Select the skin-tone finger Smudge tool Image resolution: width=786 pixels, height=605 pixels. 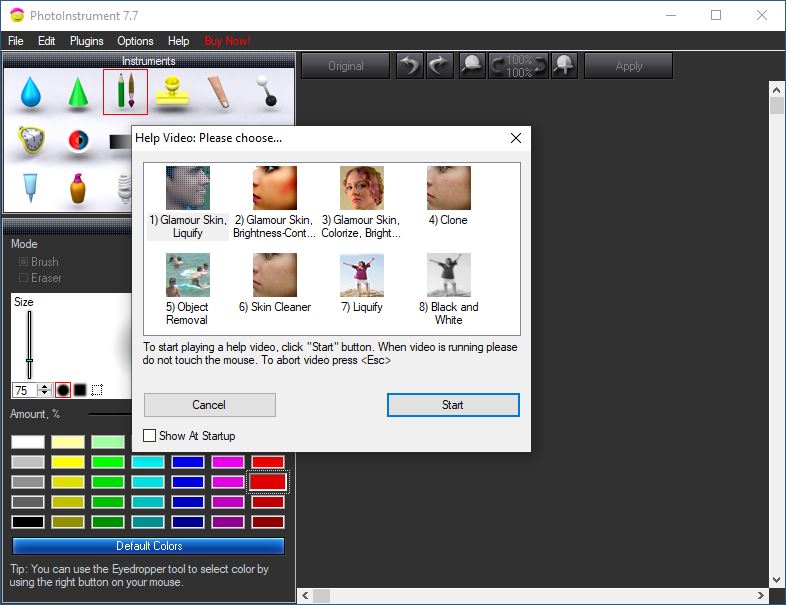219,92
